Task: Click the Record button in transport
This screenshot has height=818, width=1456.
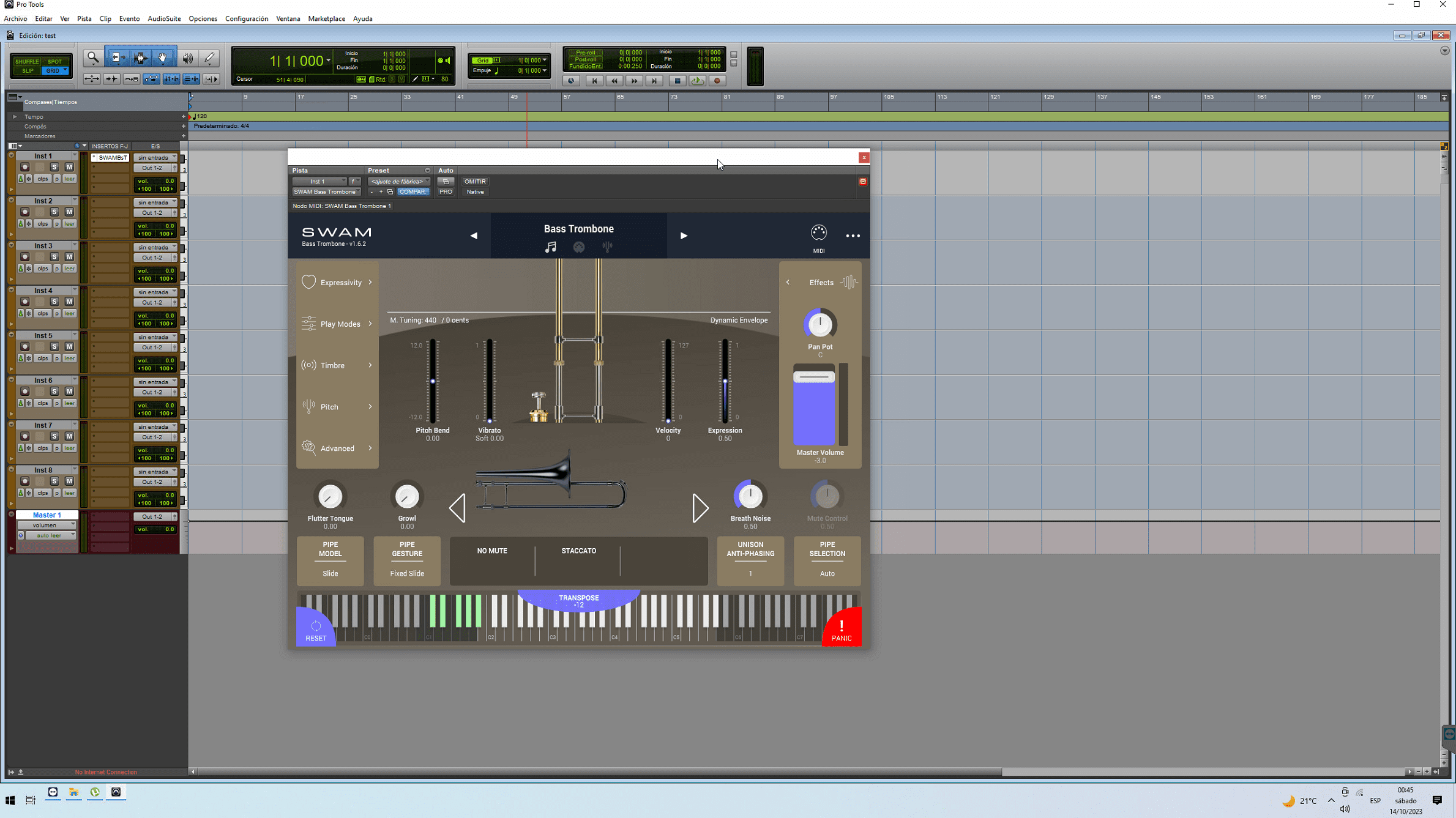Action: click(717, 81)
